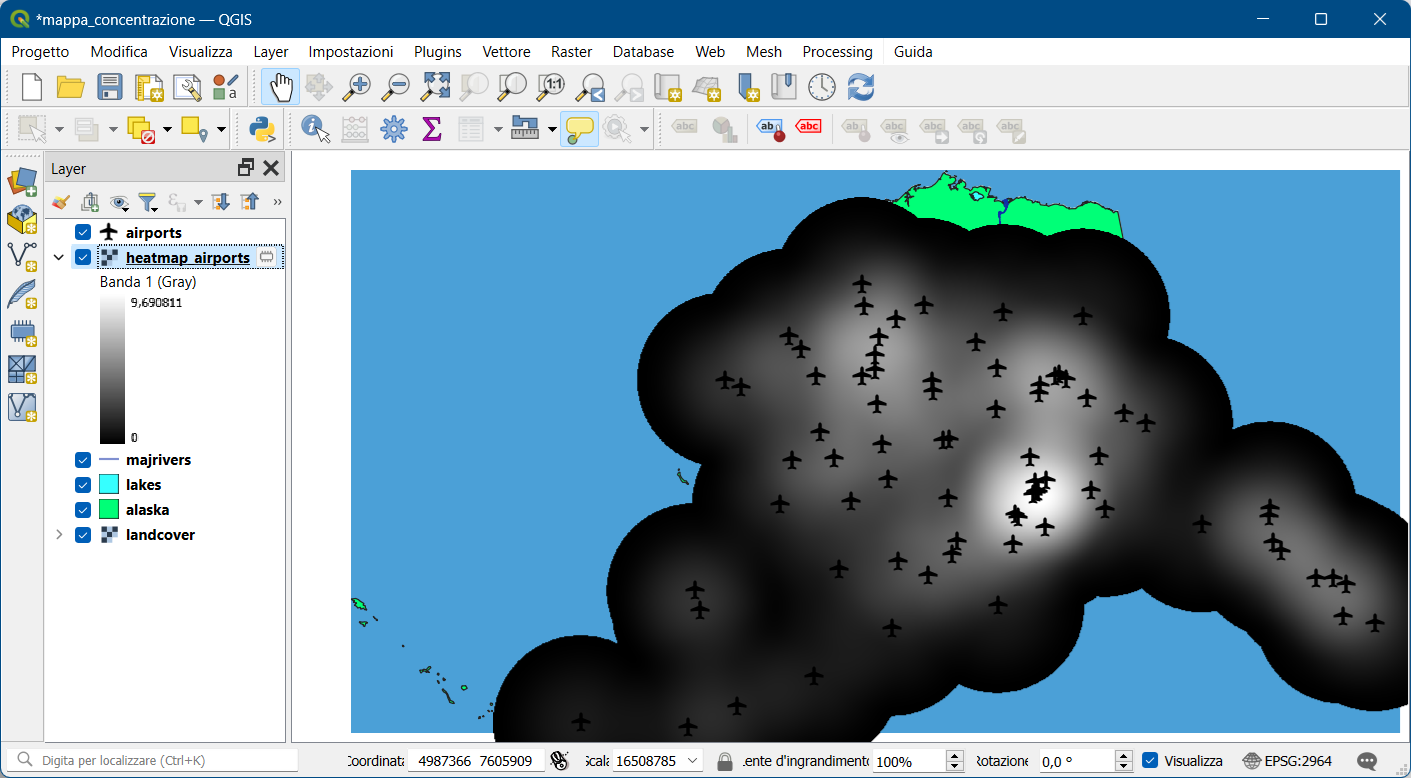Click New Temporary Scratch Layer icon
Image resolution: width=1411 pixels, height=778 pixels.
[22, 332]
